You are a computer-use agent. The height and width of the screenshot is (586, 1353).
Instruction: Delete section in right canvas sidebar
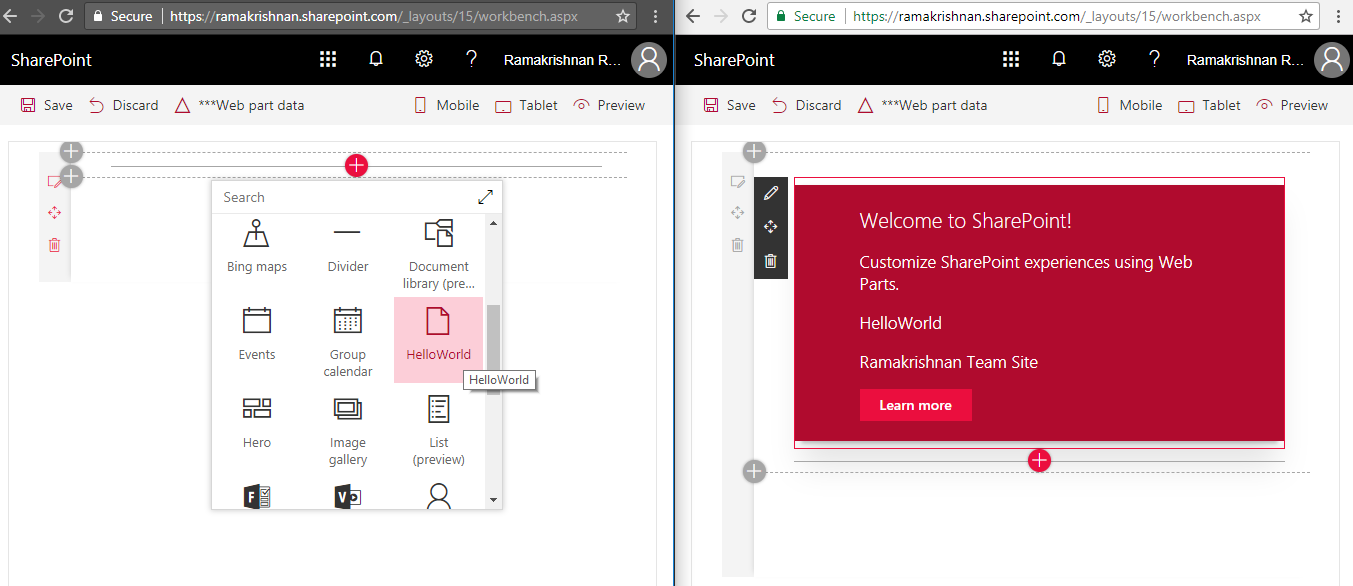pos(737,245)
